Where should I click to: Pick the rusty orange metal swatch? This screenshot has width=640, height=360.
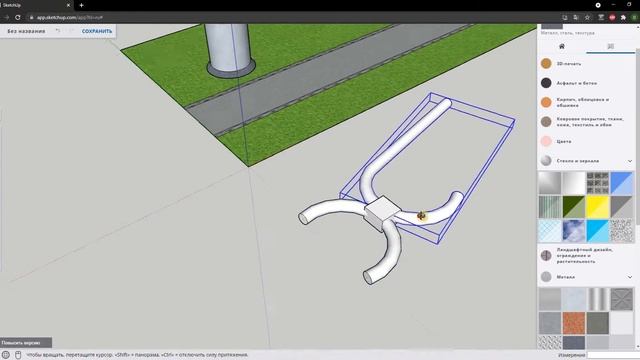[x=574, y=322]
